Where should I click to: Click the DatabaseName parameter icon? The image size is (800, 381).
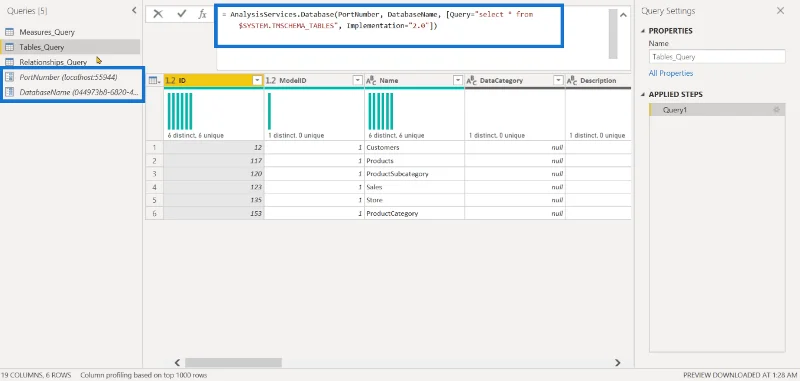(9, 92)
